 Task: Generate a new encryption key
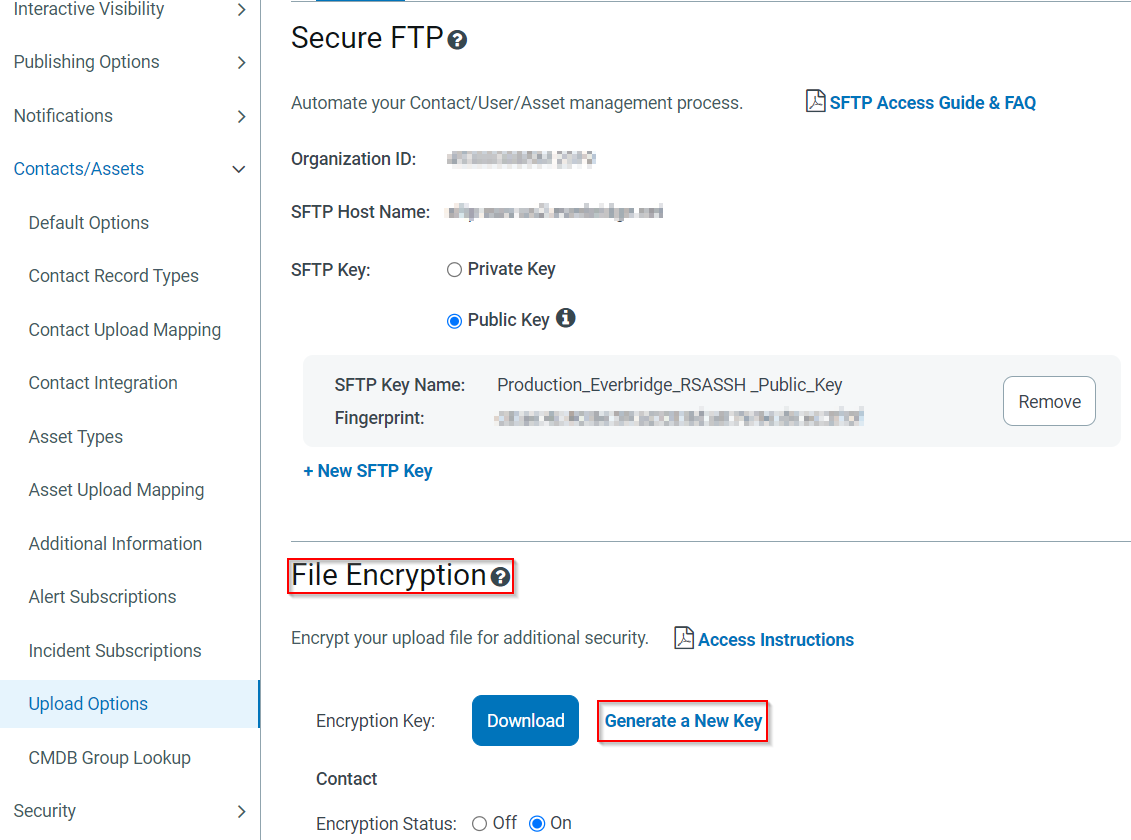(x=682, y=720)
